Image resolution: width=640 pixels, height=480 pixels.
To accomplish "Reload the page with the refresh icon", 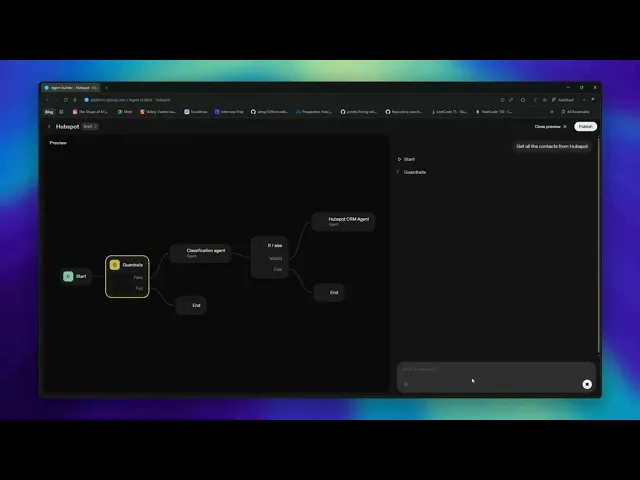I will pyautogui.click(x=66, y=100).
